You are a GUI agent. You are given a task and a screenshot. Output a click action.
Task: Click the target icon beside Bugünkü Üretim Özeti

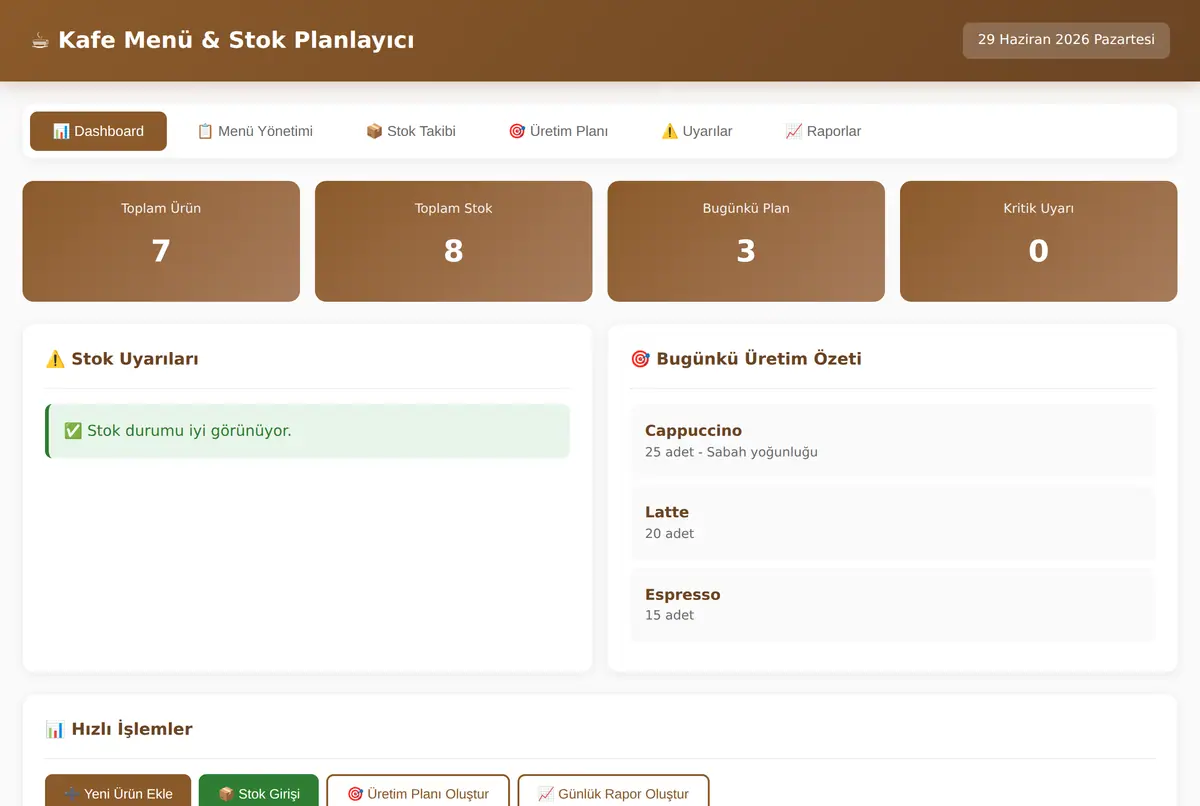pyautogui.click(x=640, y=359)
